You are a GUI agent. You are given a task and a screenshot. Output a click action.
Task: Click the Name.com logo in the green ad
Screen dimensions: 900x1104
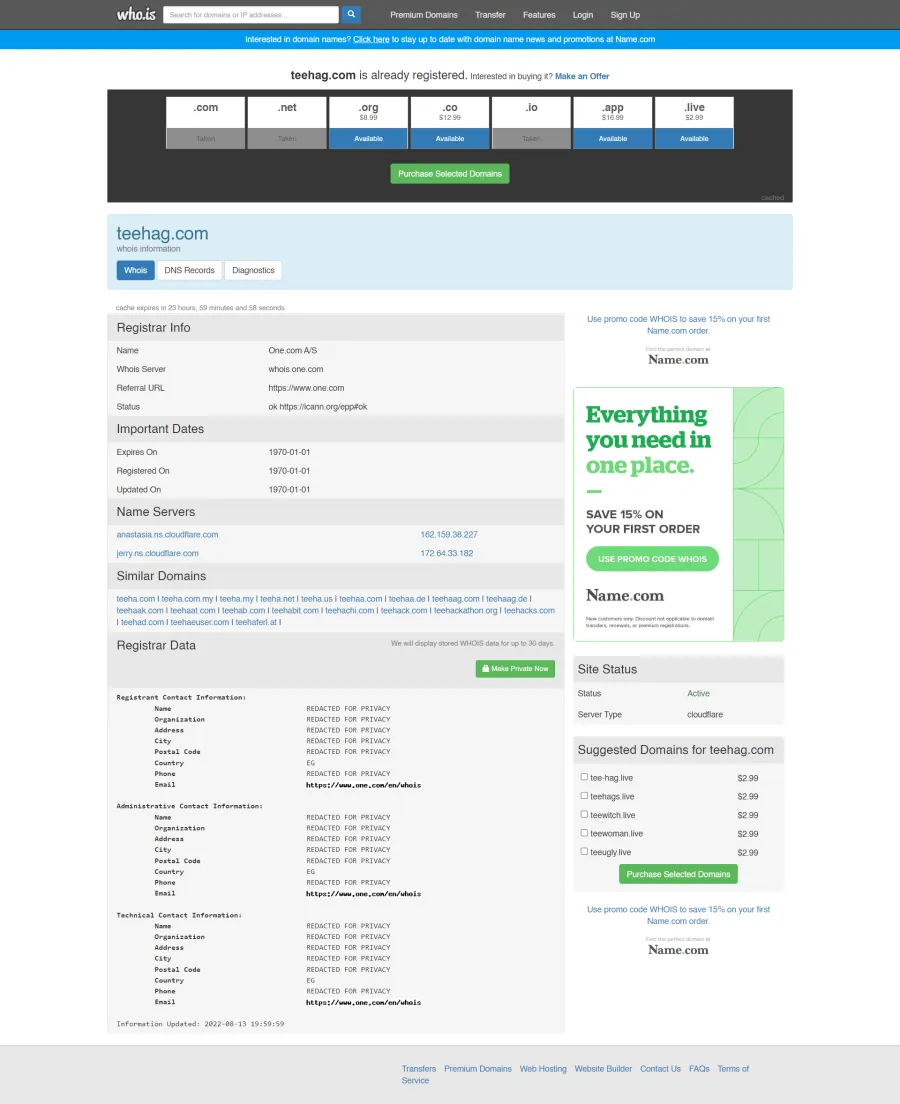(625, 596)
